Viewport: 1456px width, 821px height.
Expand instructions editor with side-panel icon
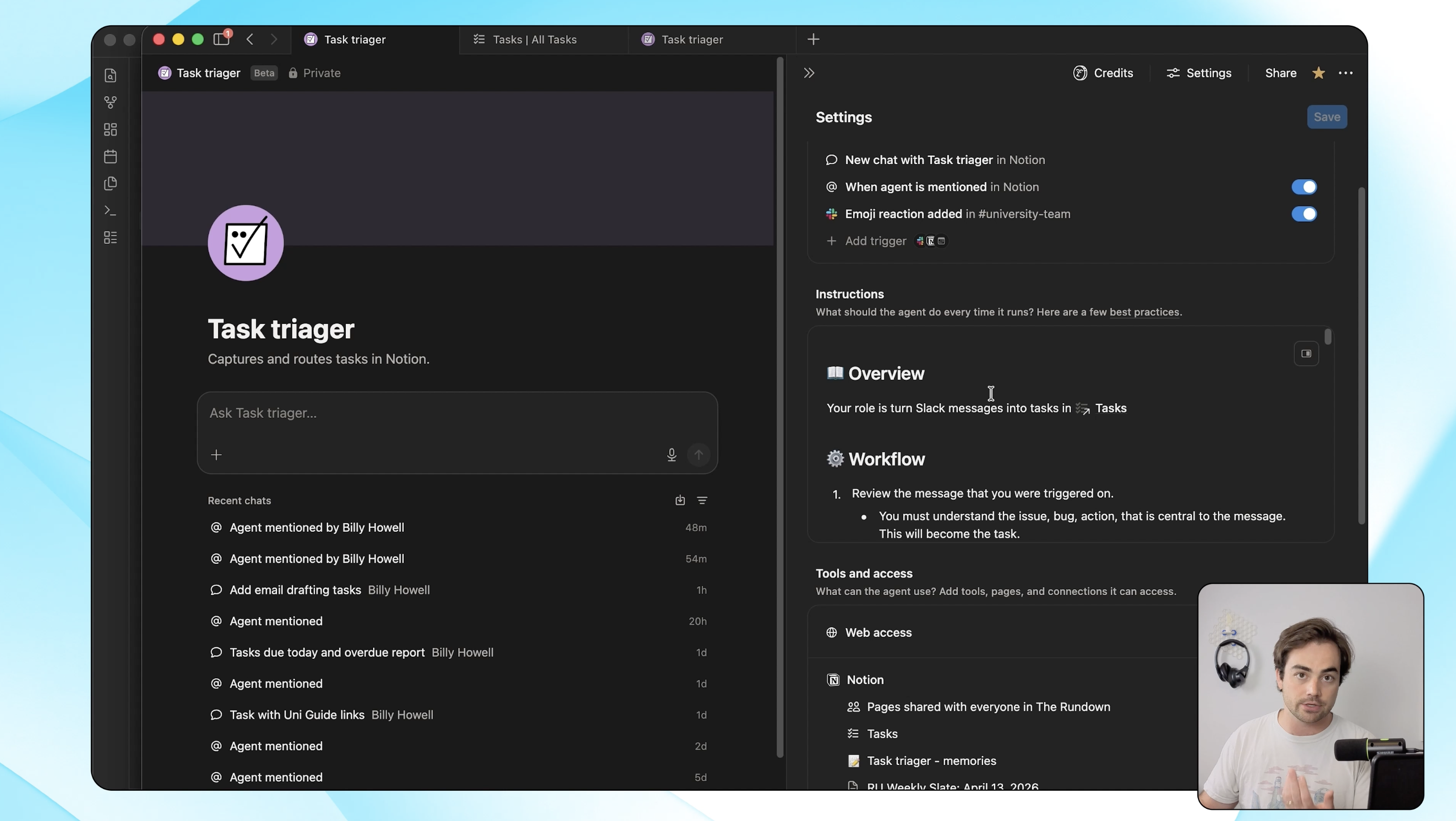point(1306,354)
